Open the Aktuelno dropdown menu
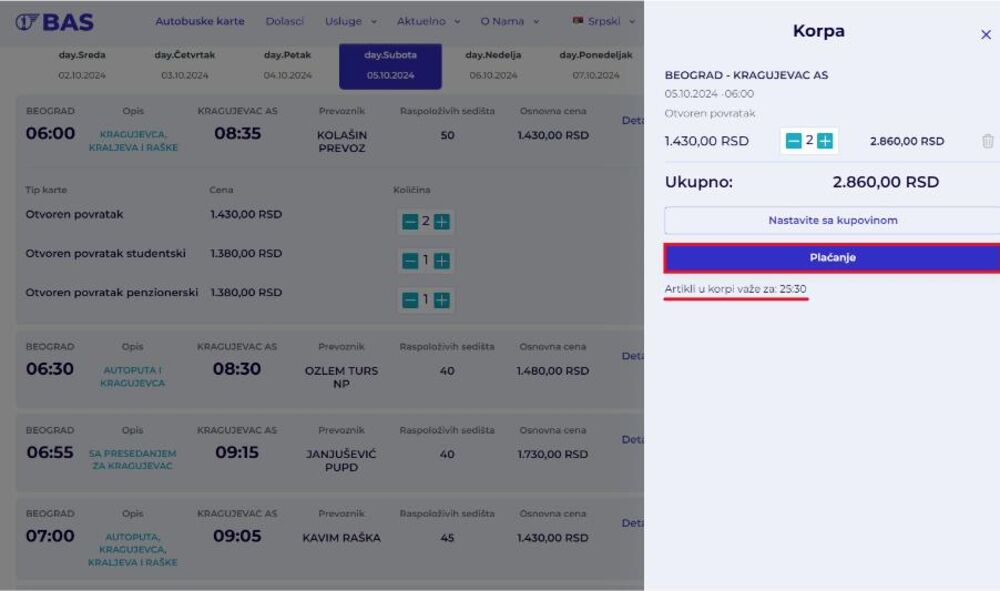Viewport: 1000px width, 591px height. pyautogui.click(x=427, y=21)
